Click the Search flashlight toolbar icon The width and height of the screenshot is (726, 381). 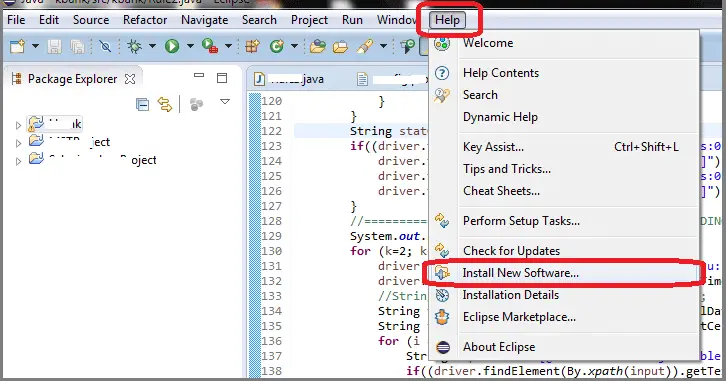coord(365,46)
